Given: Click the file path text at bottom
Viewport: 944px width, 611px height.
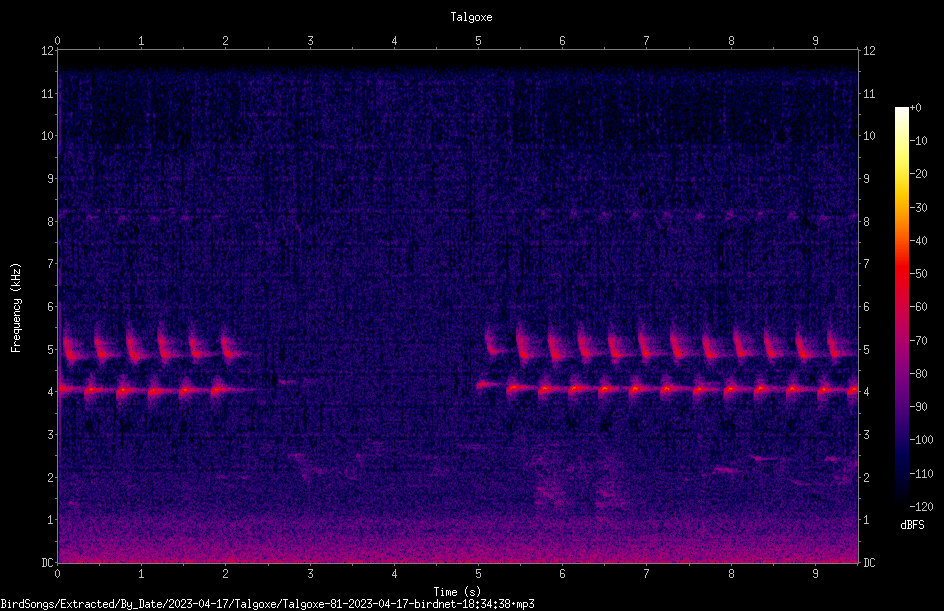Looking at the screenshot, I should point(267,604).
